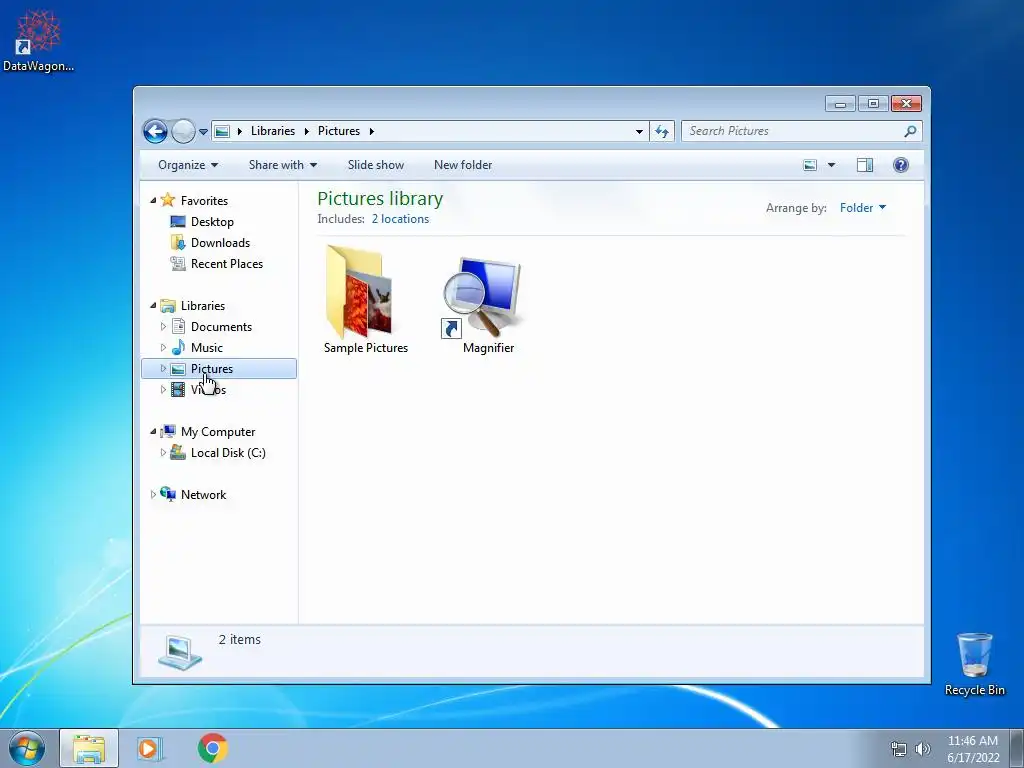Click the Magnifier file name label
This screenshot has height=768, width=1024.
pyautogui.click(x=488, y=348)
